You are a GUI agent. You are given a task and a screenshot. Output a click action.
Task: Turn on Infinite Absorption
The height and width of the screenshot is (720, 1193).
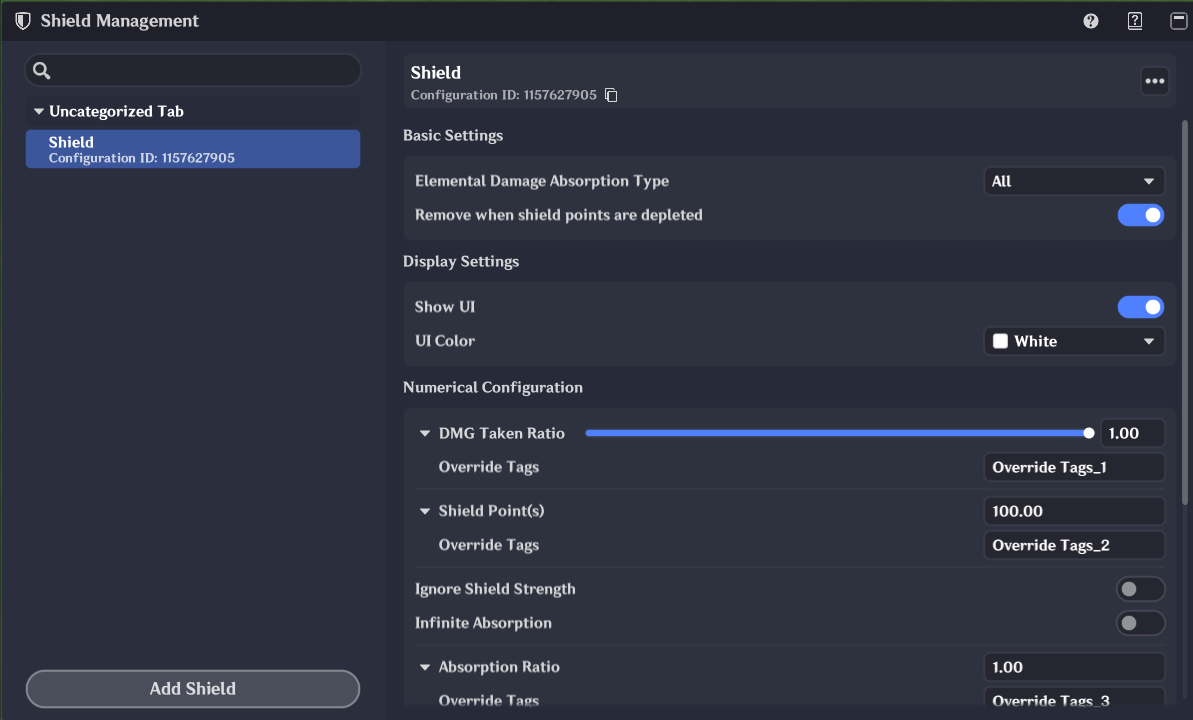pos(1141,623)
